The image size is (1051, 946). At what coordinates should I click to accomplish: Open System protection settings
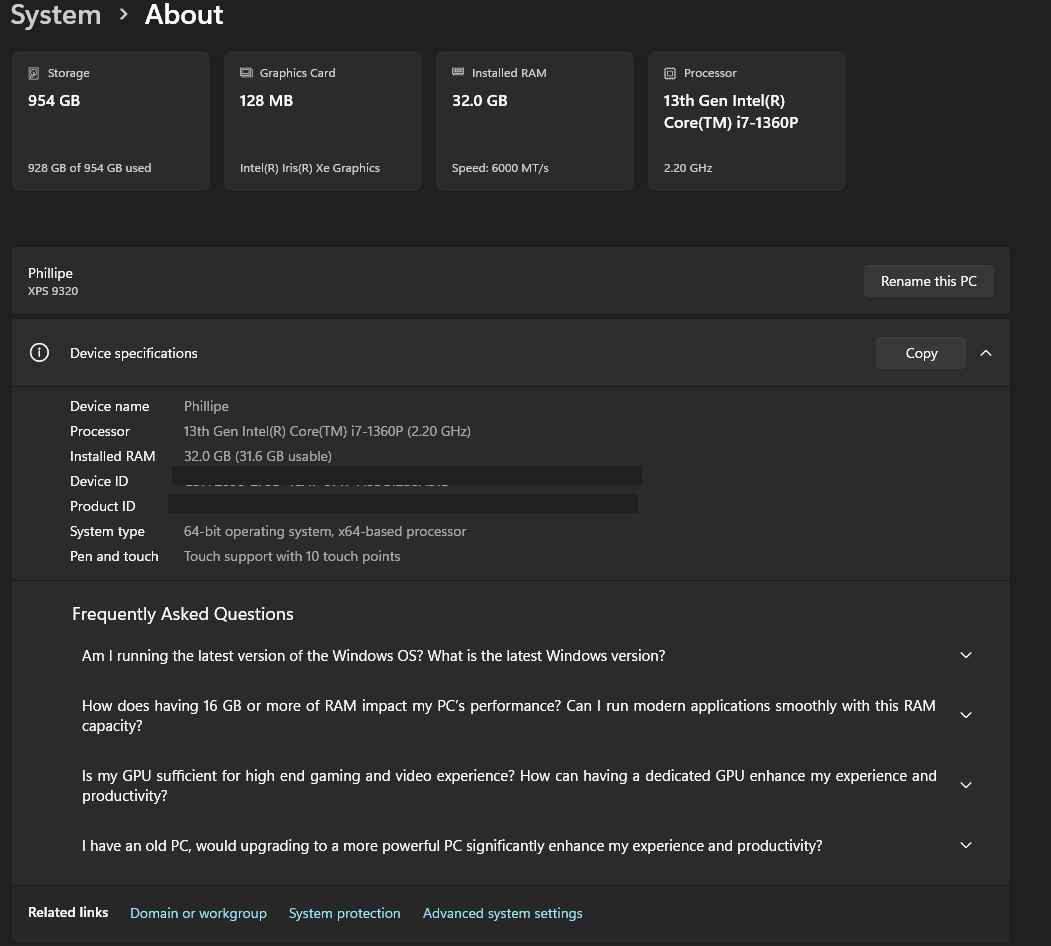tap(344, 913)
